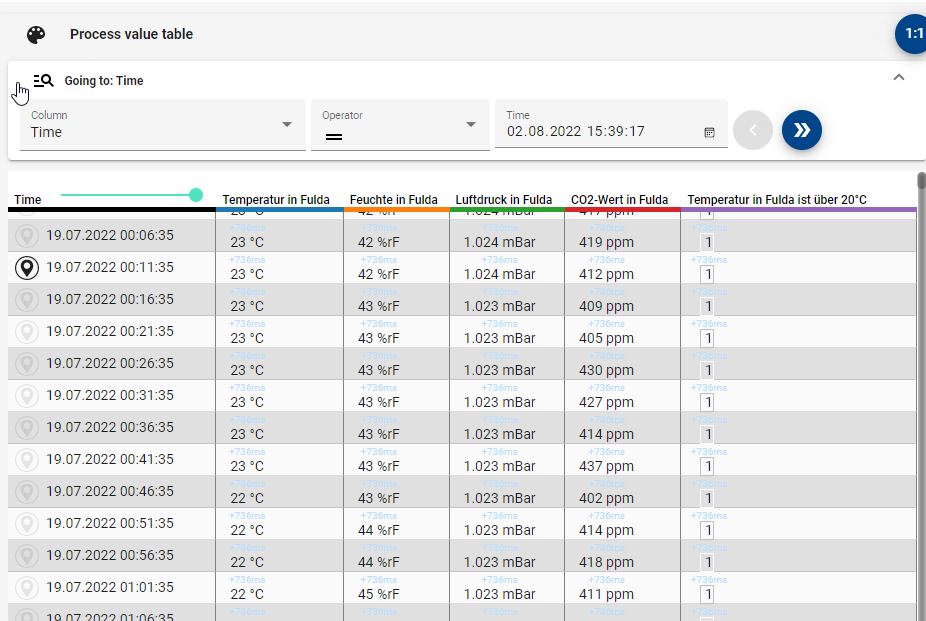This screenshot has height=621, width=926.
Task: Click the Time column width slider handle
Action: [196, 195]
